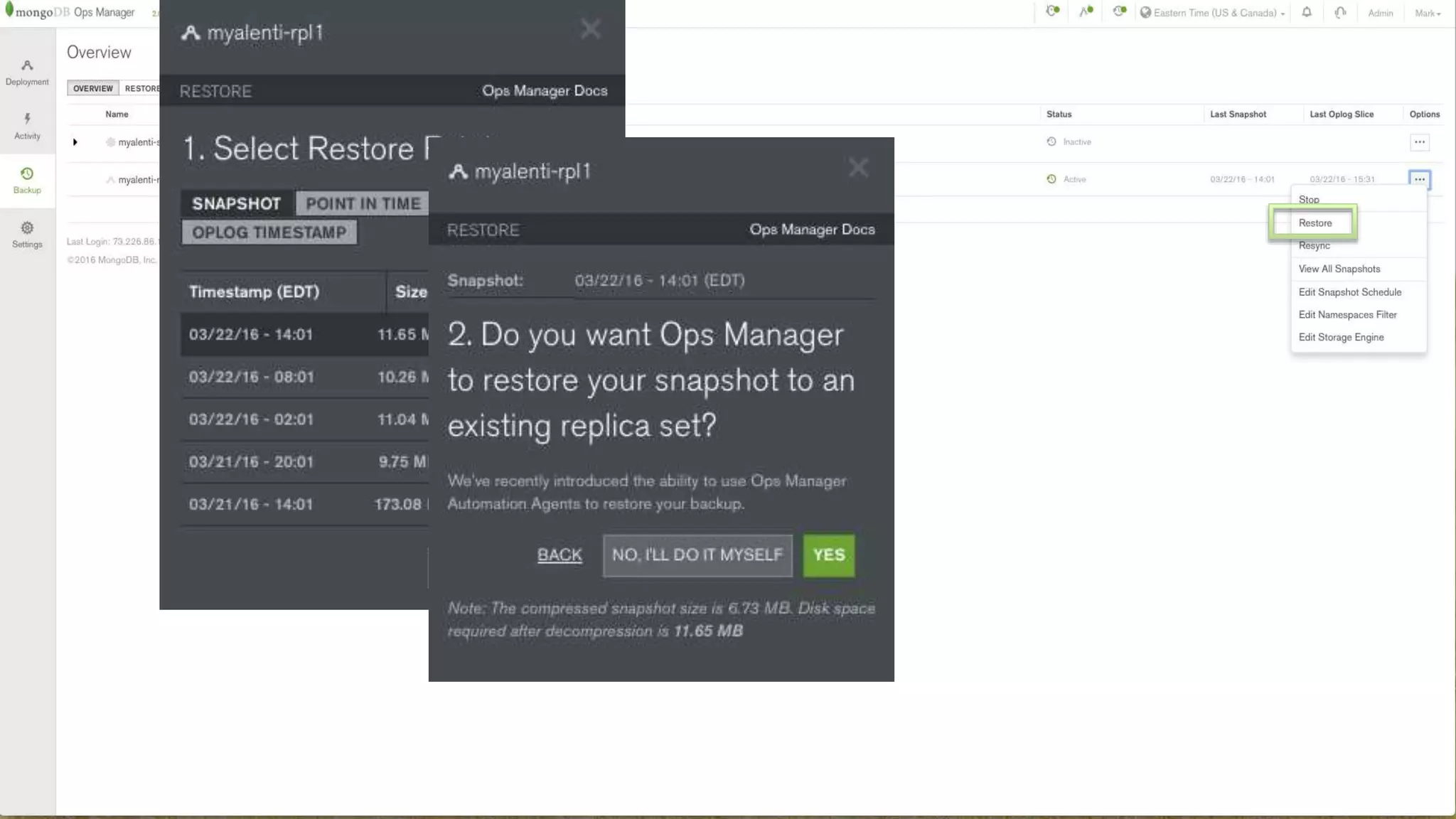1456x819 pixels.
Task: Choose View All Snapshots menu entry
Action: pyautogui.click(x=1339, y=269)
